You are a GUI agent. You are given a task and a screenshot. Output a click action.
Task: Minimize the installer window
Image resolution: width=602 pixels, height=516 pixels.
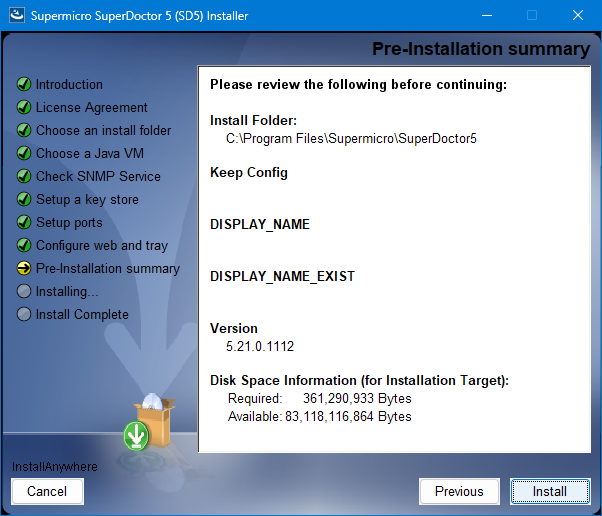(x=486, y=15)
